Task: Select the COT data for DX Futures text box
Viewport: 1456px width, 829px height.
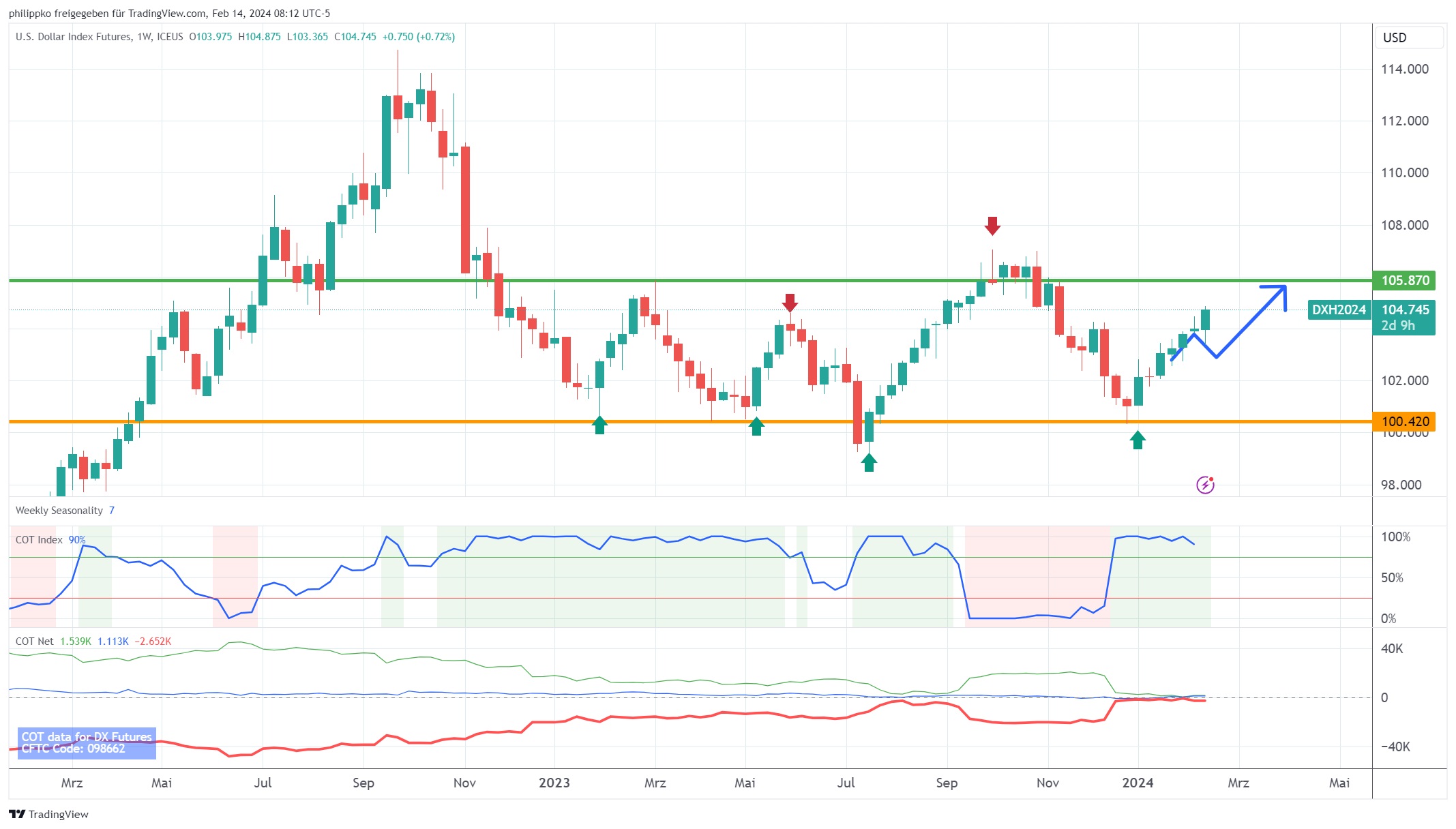Action: [87, 742]
